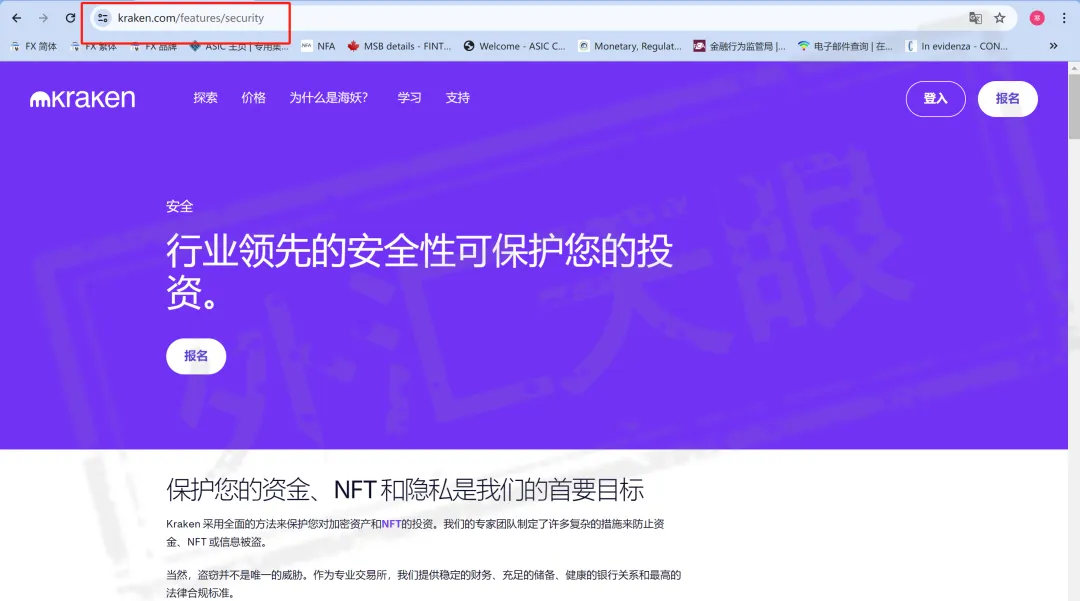Click the 登入 login button
The height and width of the screenshot is (601, 1080).
(935, 98)
